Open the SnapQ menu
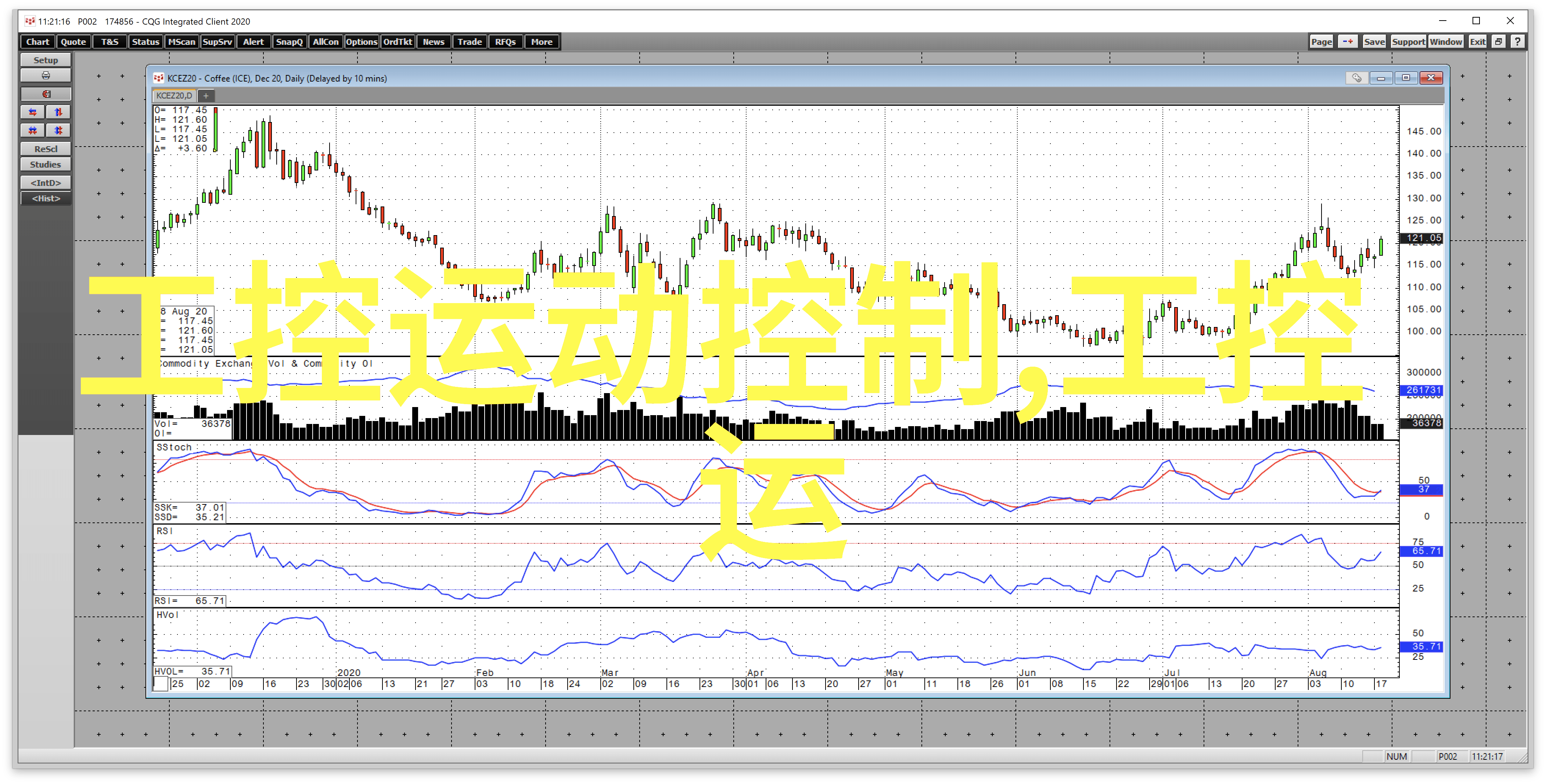1546x784 pixels. click(x=289, y=41)
